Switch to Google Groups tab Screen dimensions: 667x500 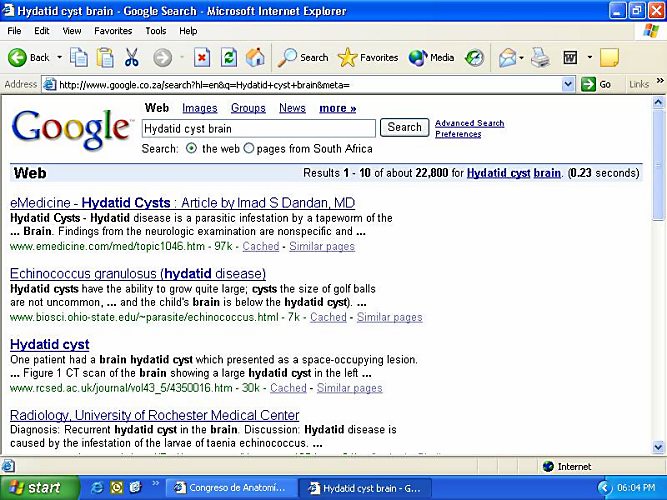click(x=248, y=109)
